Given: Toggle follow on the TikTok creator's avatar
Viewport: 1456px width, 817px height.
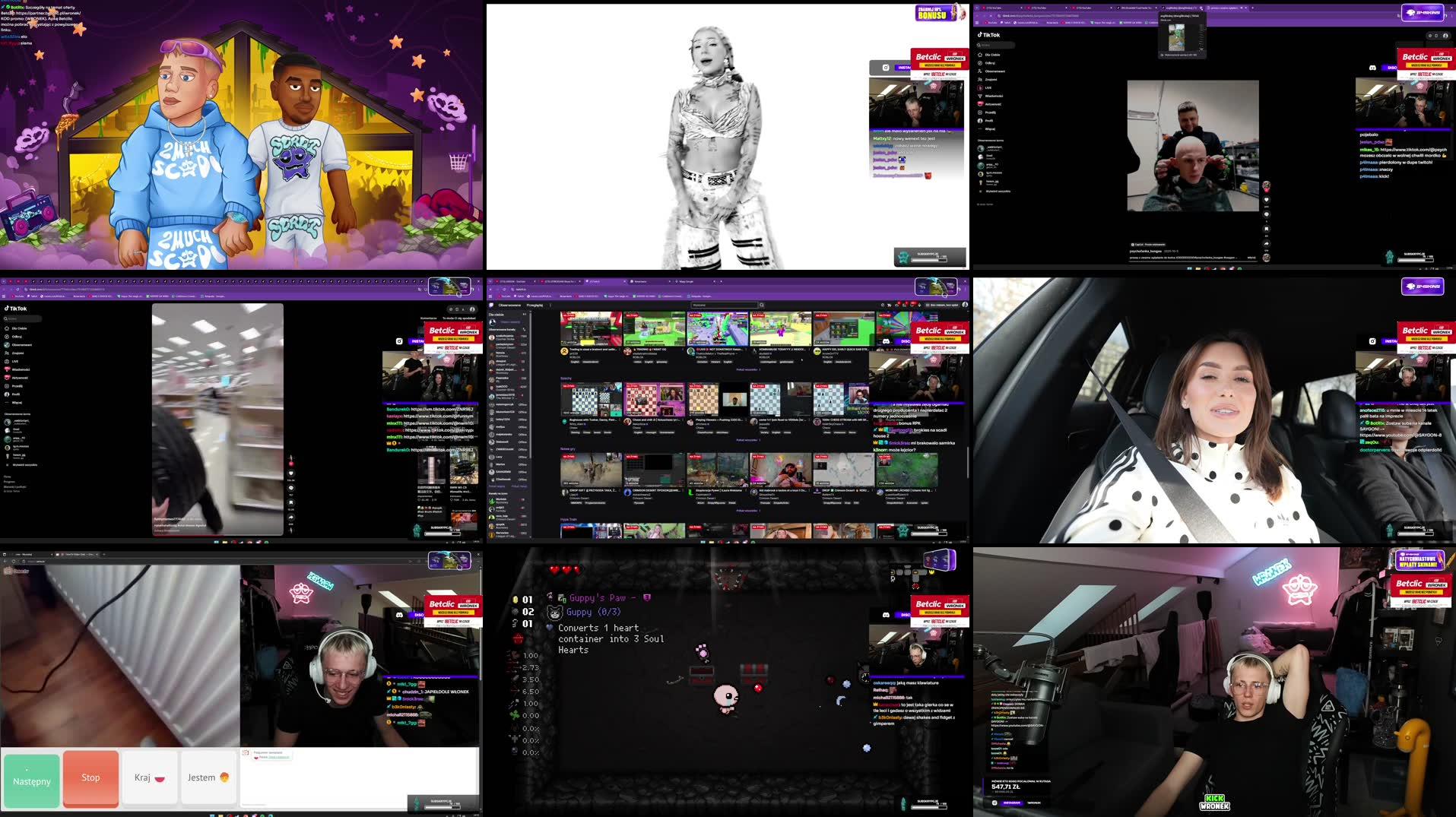Looking at the screenshot, I should tap(291, 463).
